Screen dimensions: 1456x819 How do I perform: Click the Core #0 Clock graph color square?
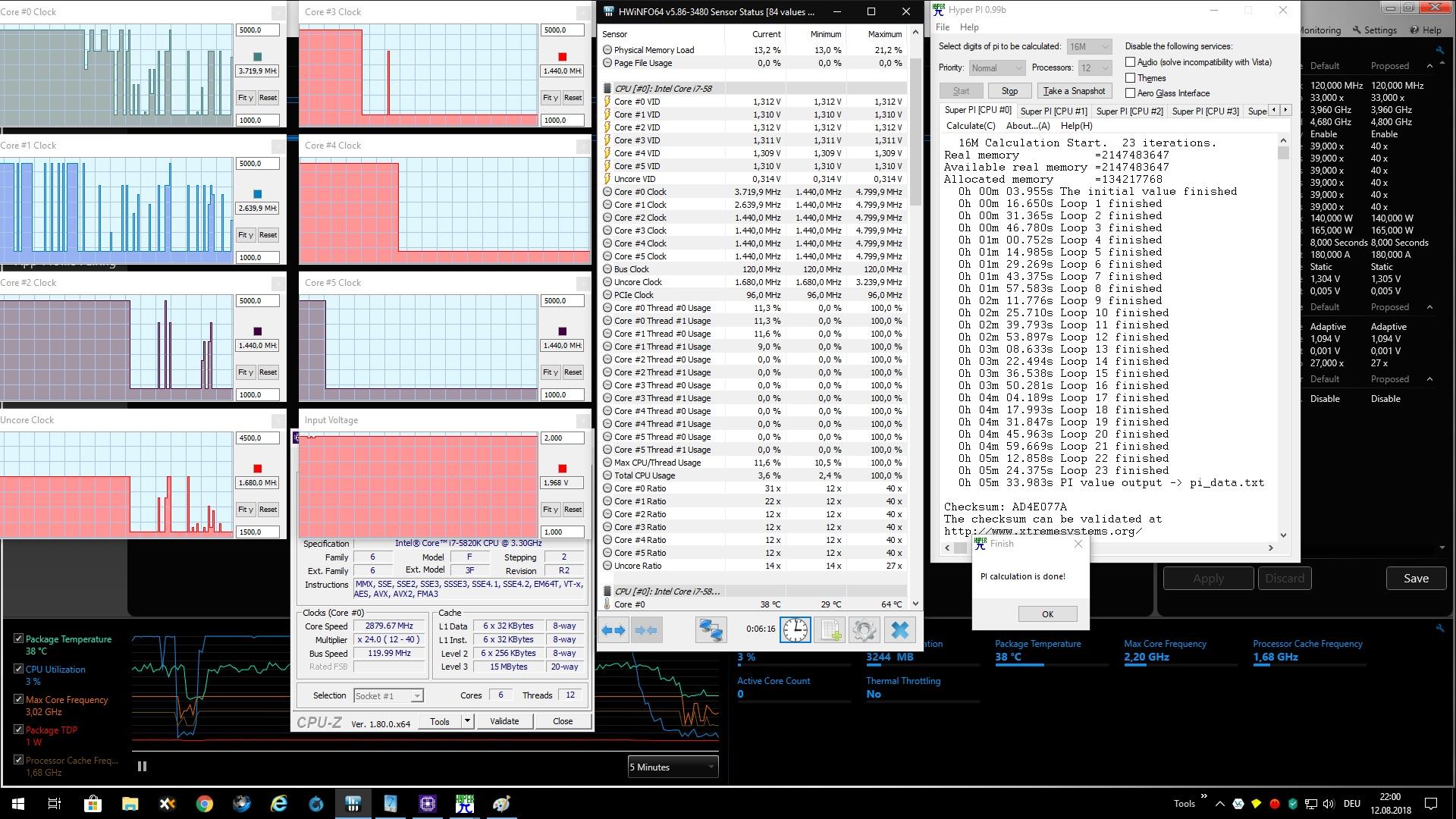tap(257, 57)
